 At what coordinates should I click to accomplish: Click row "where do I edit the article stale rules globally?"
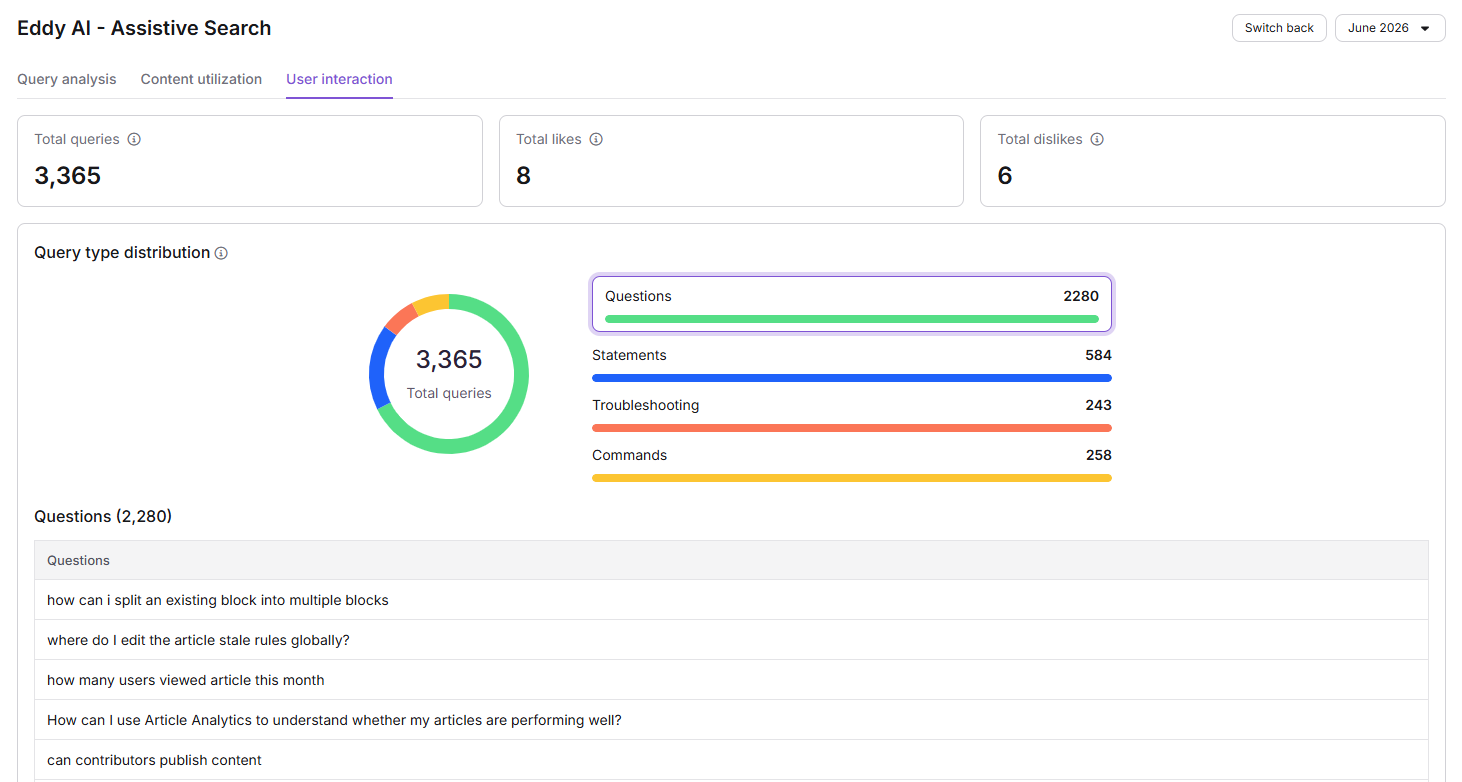coord(731,640)
